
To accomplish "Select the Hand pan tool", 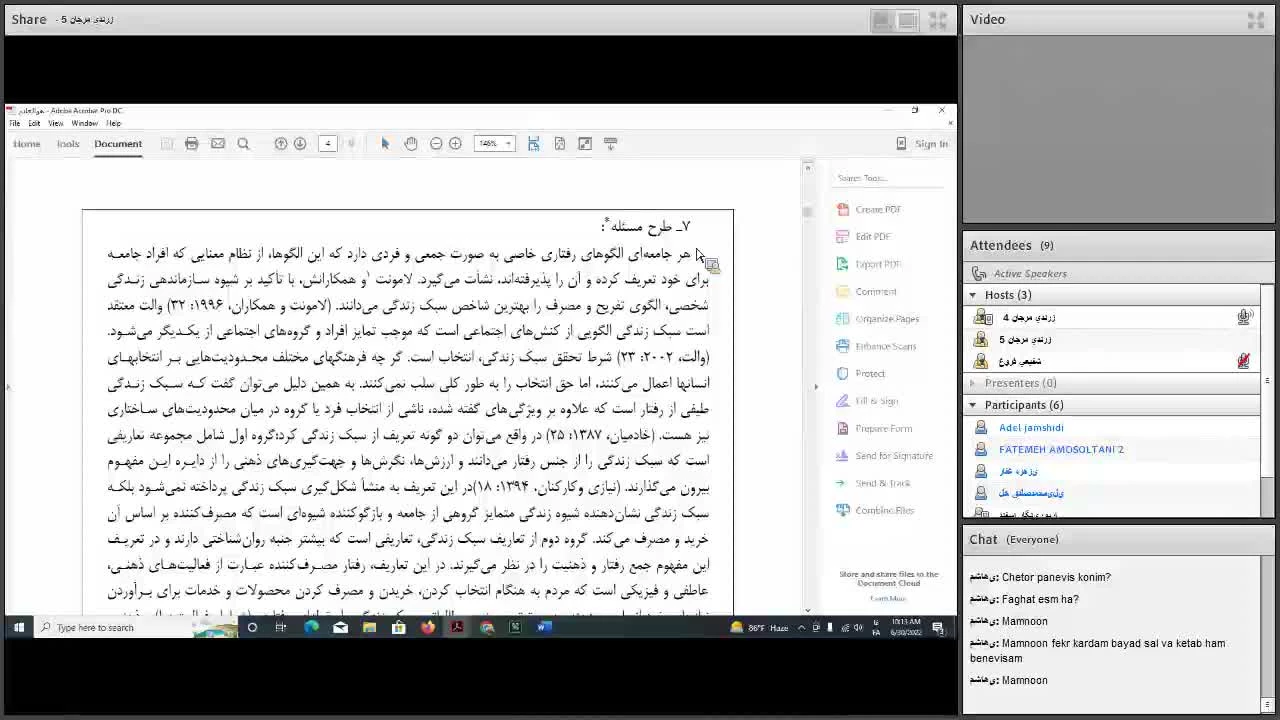I will click(x=411, y=144).
